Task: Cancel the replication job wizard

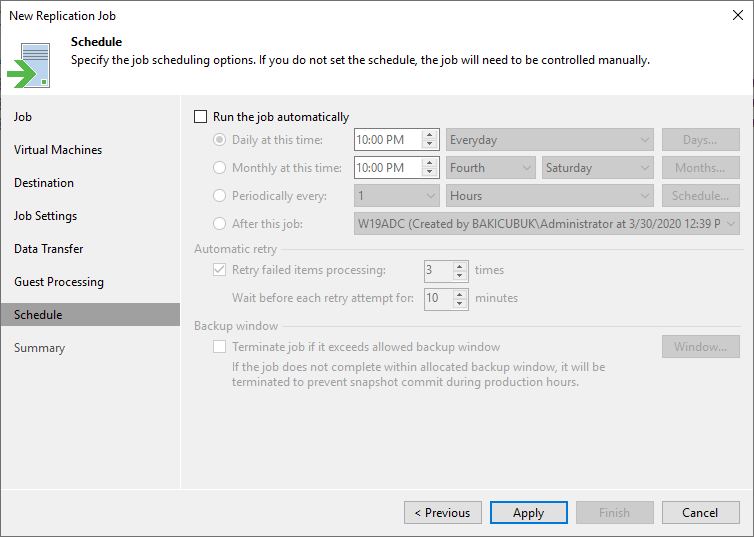Action: [x=700, y=512]
